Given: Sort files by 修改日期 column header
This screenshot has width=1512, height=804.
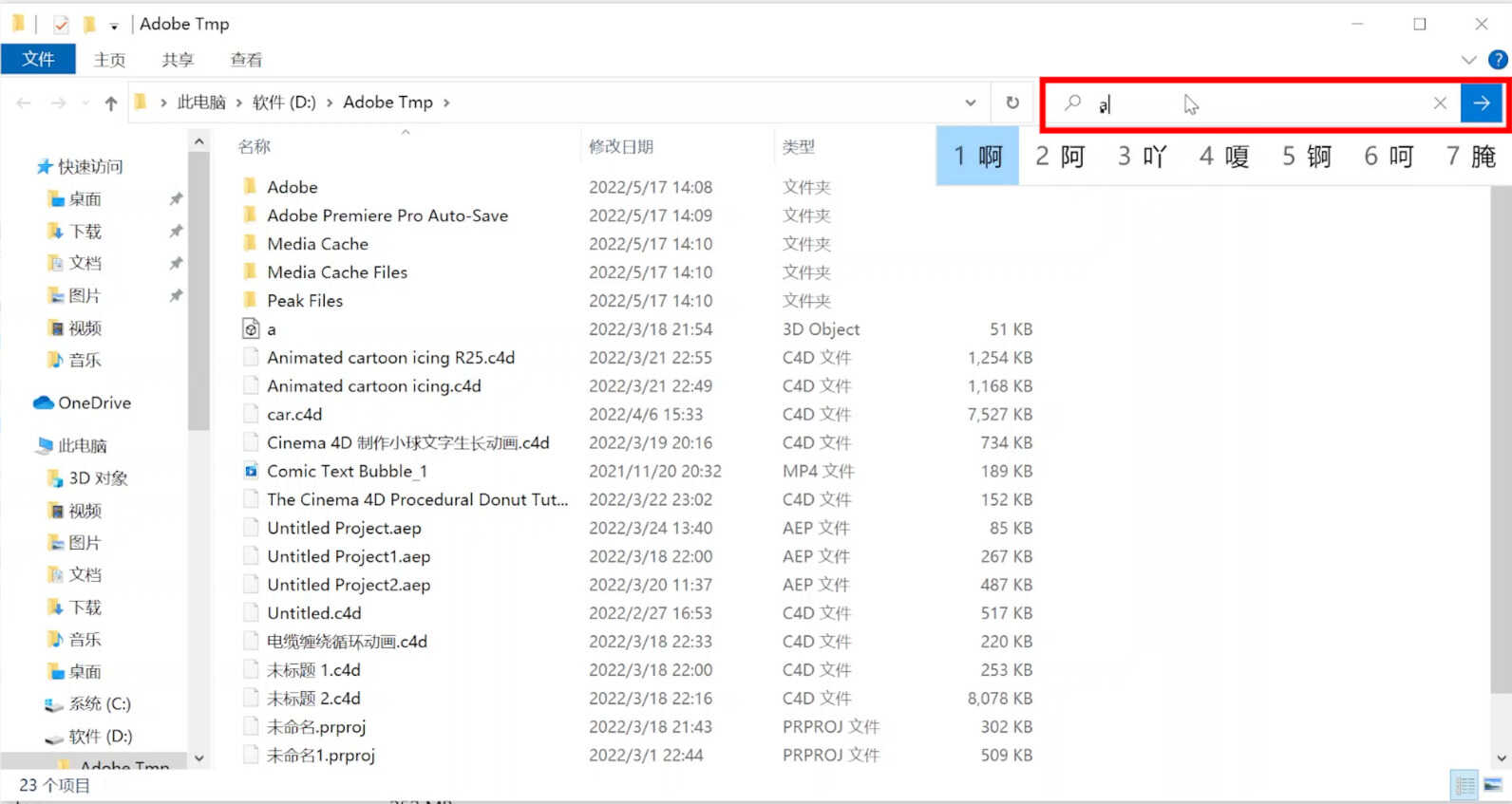Looking at the screenshot, I should point(621,146).
